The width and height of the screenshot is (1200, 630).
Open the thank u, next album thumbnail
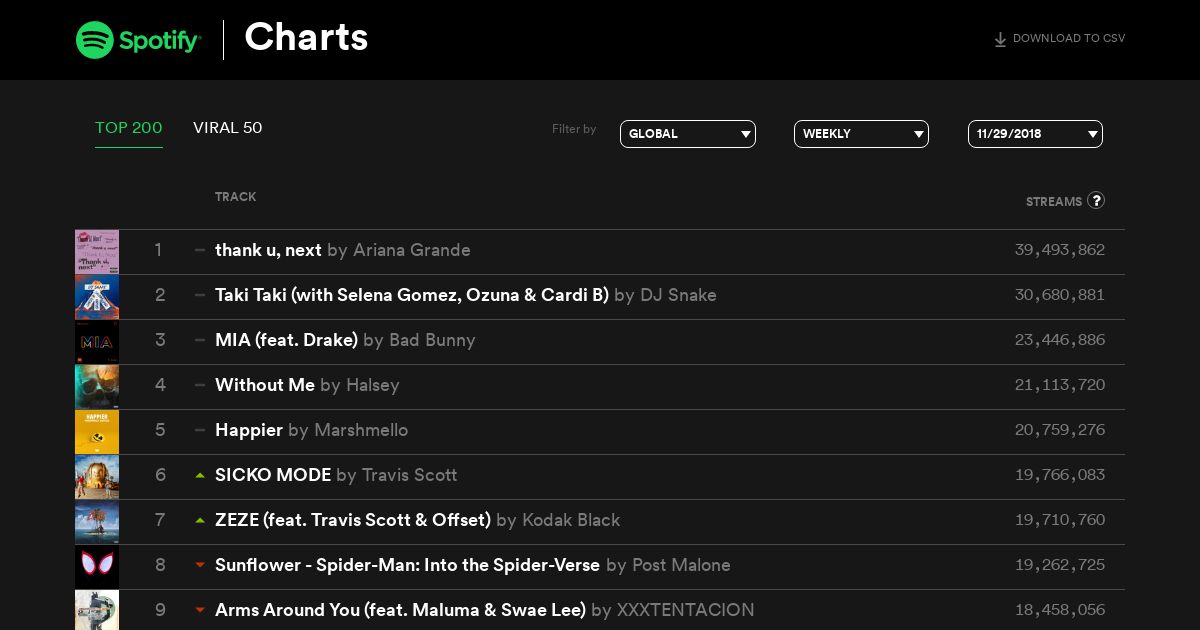(97, 252)
